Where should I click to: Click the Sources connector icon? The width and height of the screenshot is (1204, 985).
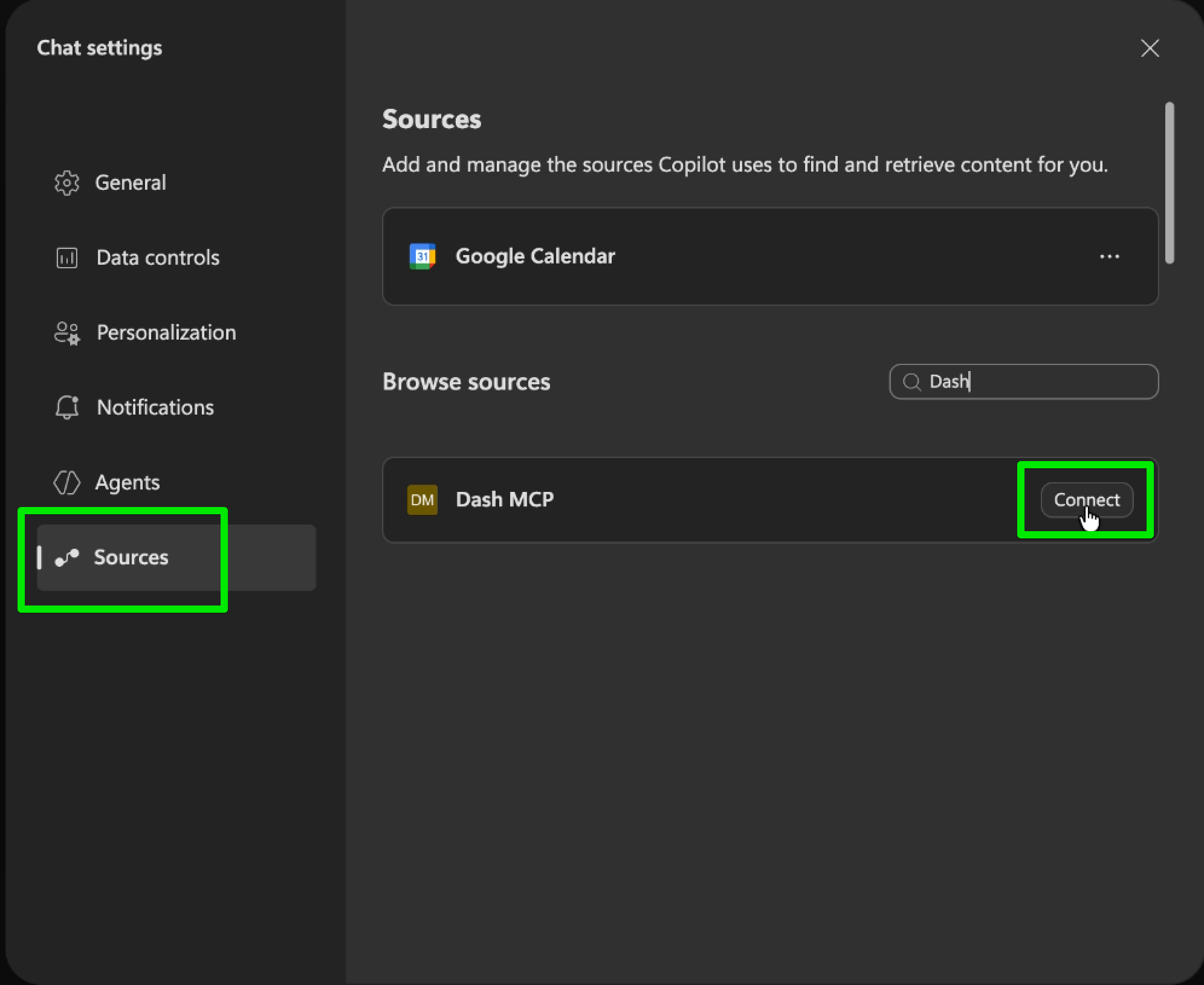click(66, 557)
